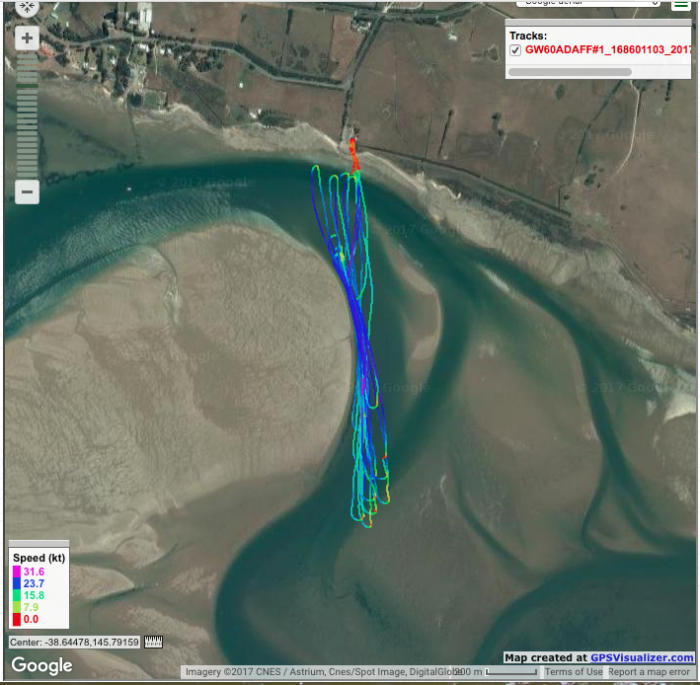Uncheck the GW60ADAFF#1 track checkbox
This screenshot has width=700, height=685.
(516, 50)
